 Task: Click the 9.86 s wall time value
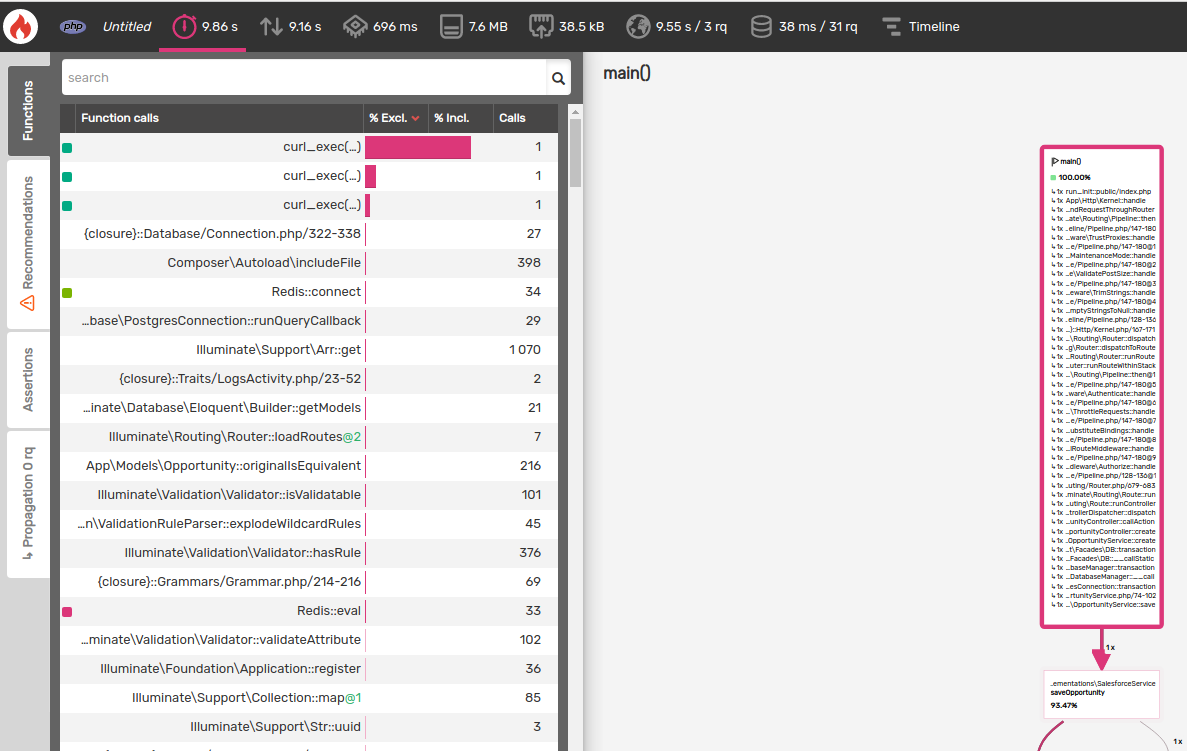pos(220,26)
